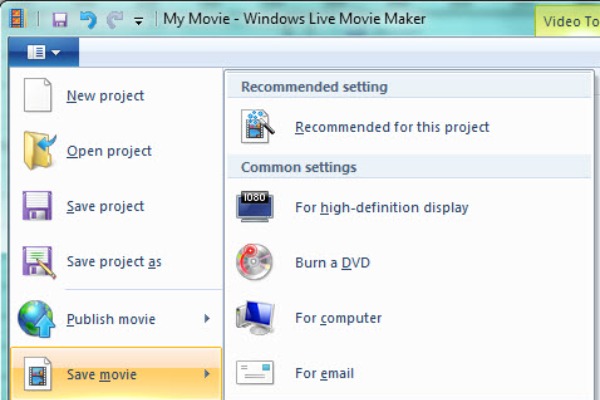The height and width of the screenshot is (400, 600).
Task: Choose For computer option
Action: (x=338, y=318)
